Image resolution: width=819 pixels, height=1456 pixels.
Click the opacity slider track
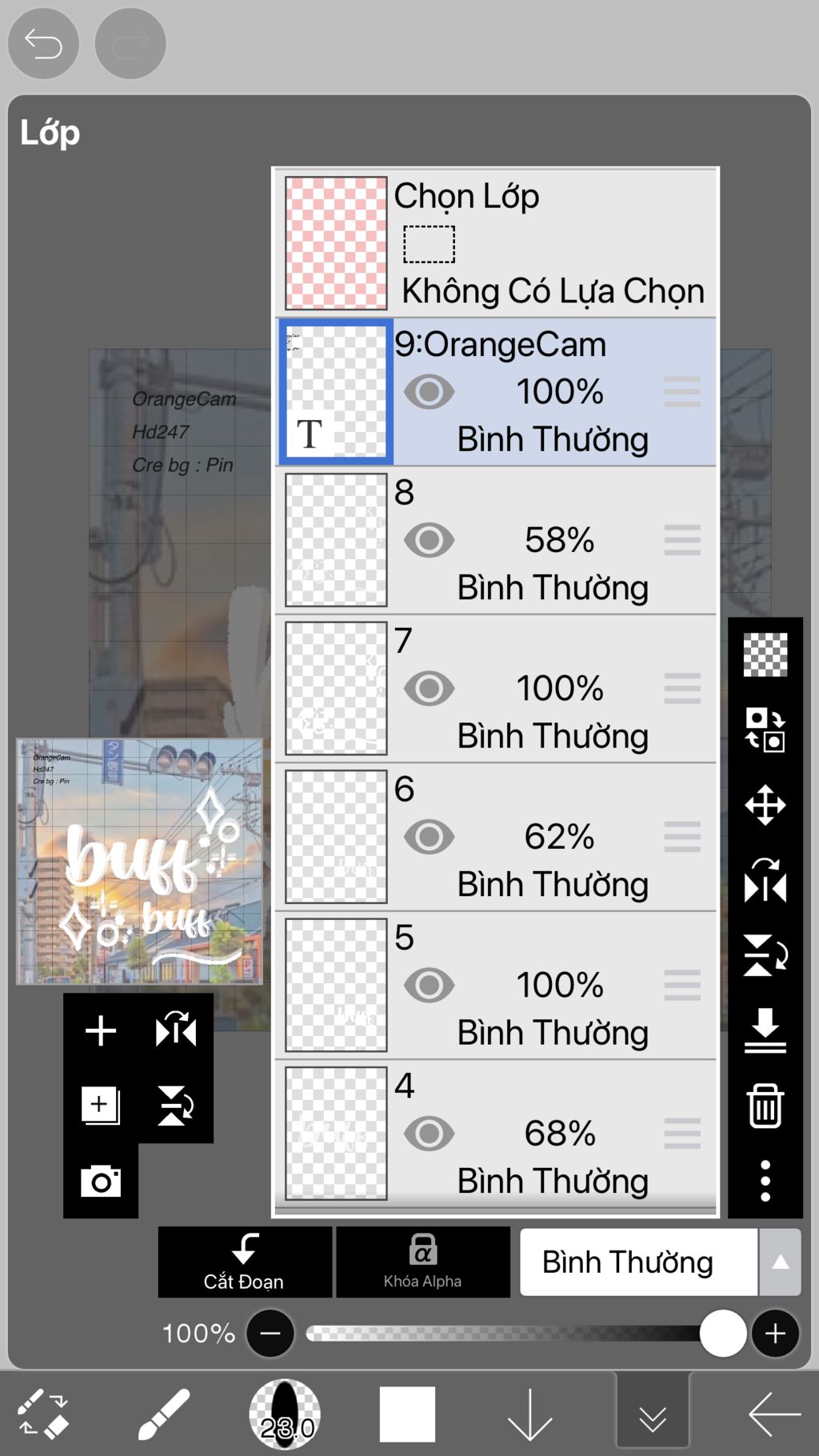tap(512, 1334)
